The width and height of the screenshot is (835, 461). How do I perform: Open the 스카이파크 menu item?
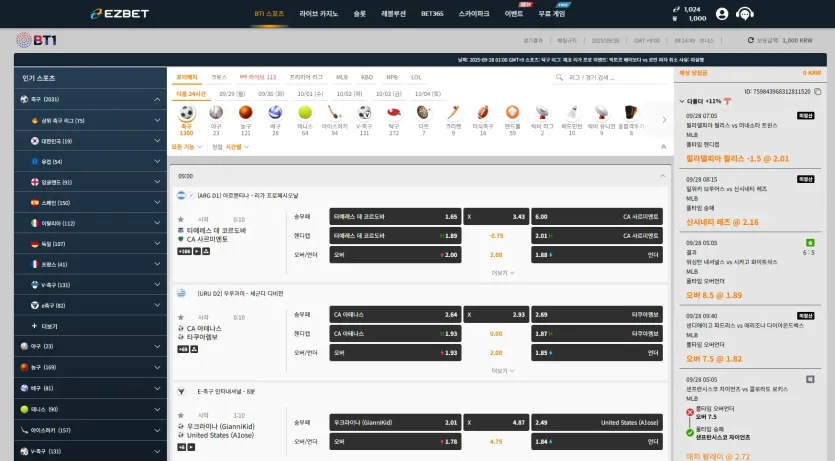click(474, 14)
